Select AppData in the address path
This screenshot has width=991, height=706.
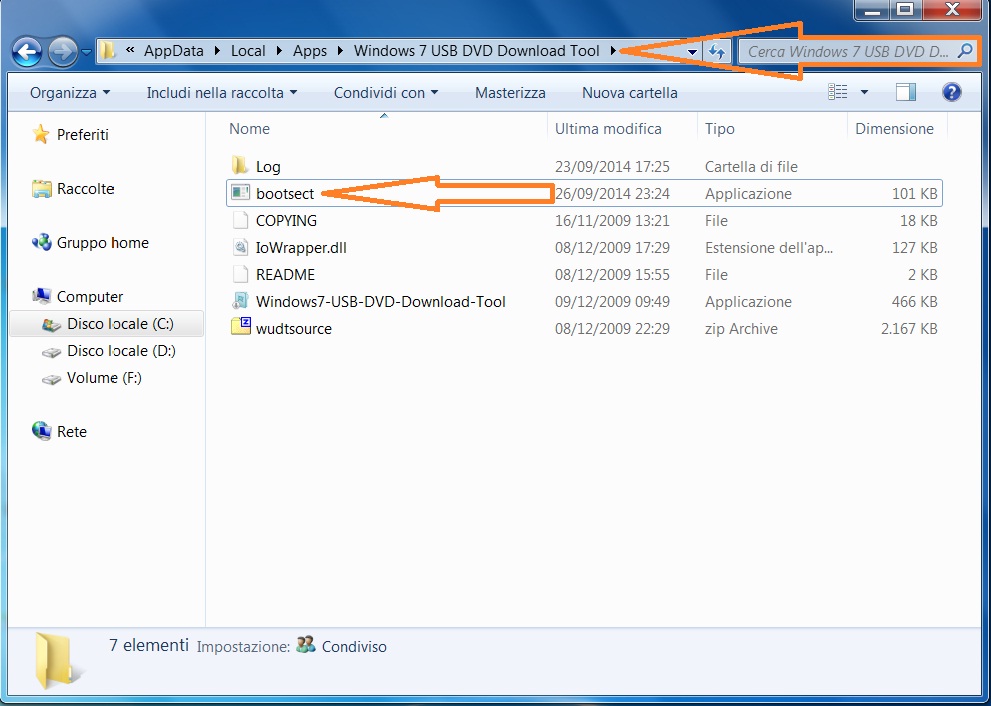(x=174, y=51)
